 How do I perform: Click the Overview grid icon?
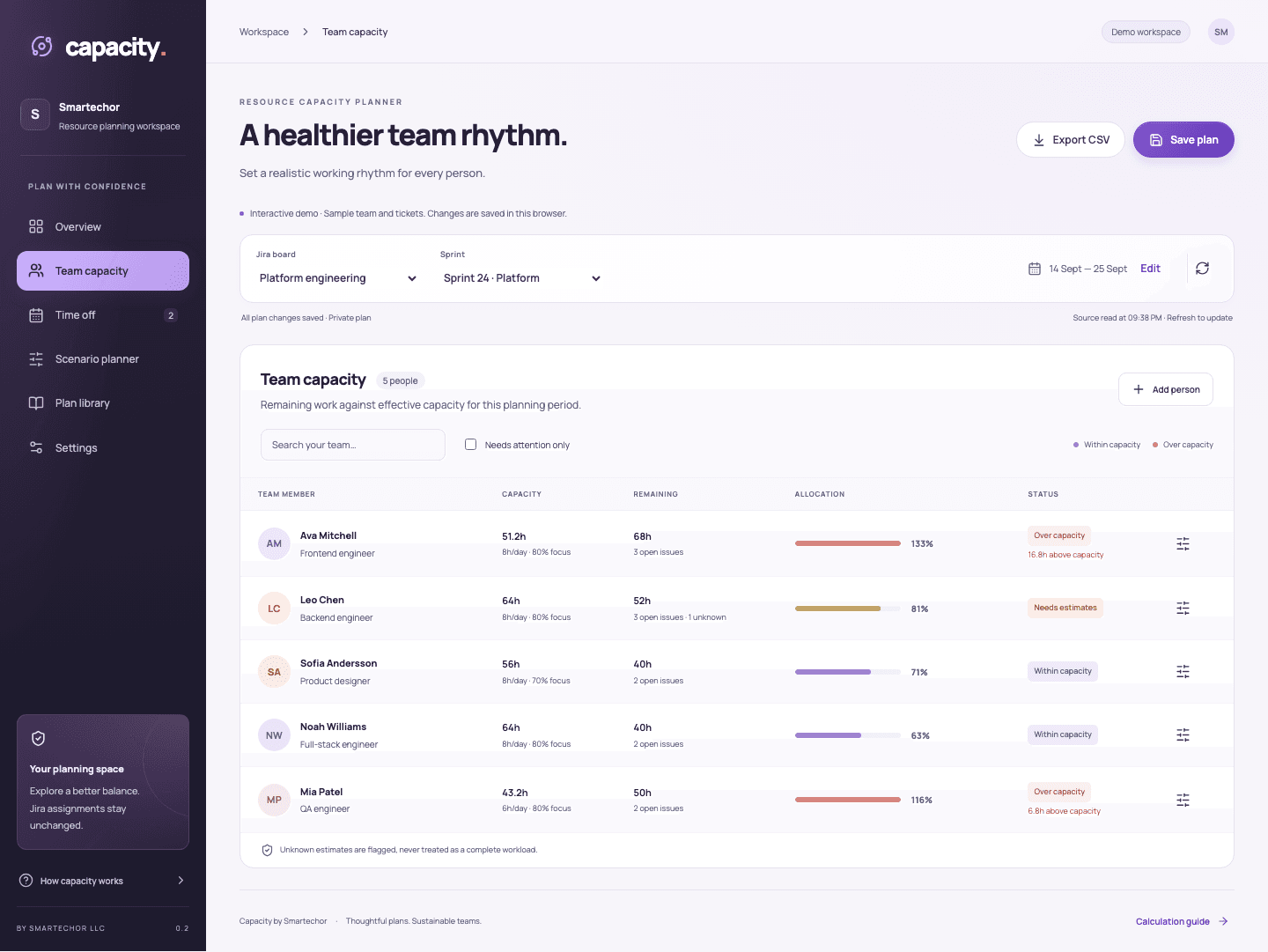pyautogui.click(x=36, y=226)
